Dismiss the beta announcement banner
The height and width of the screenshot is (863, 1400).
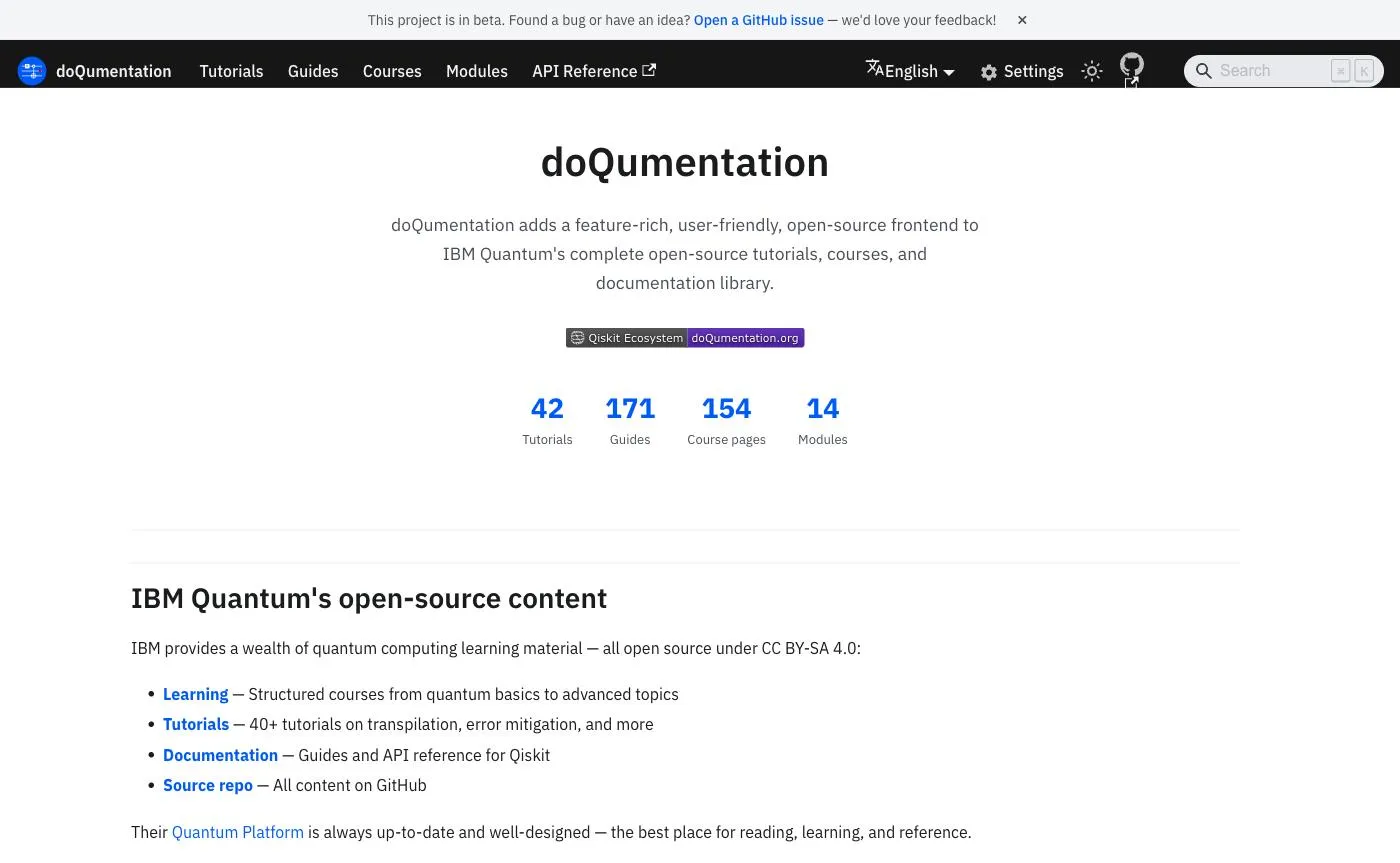(x=1022, y=20)
